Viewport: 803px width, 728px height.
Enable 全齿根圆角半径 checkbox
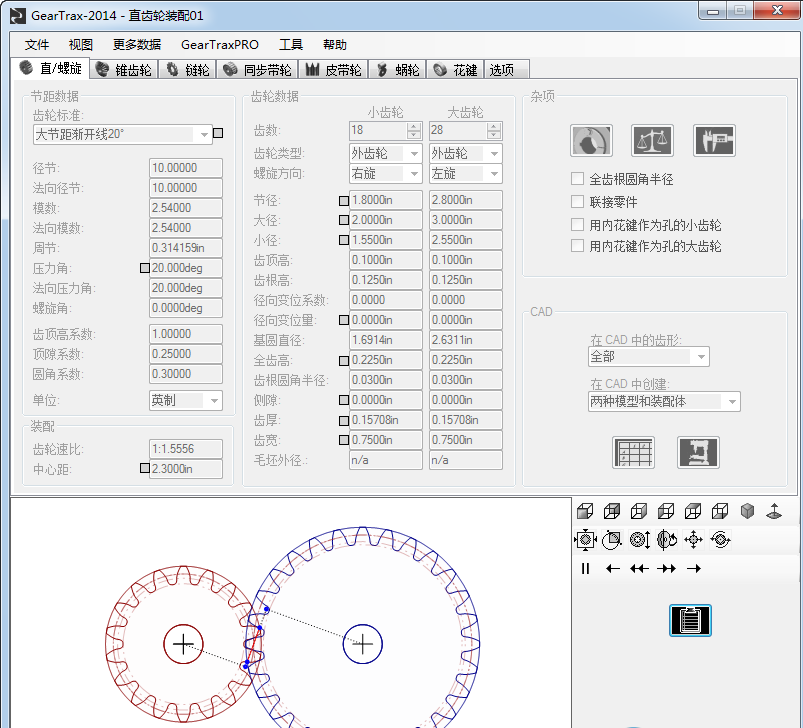click(577, 179)
